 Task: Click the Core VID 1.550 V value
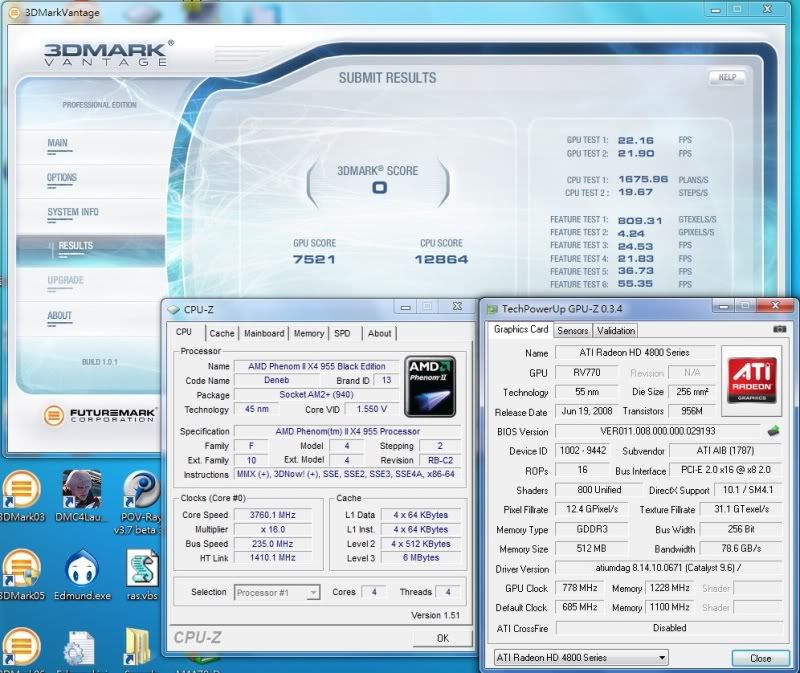coord(371,409)
